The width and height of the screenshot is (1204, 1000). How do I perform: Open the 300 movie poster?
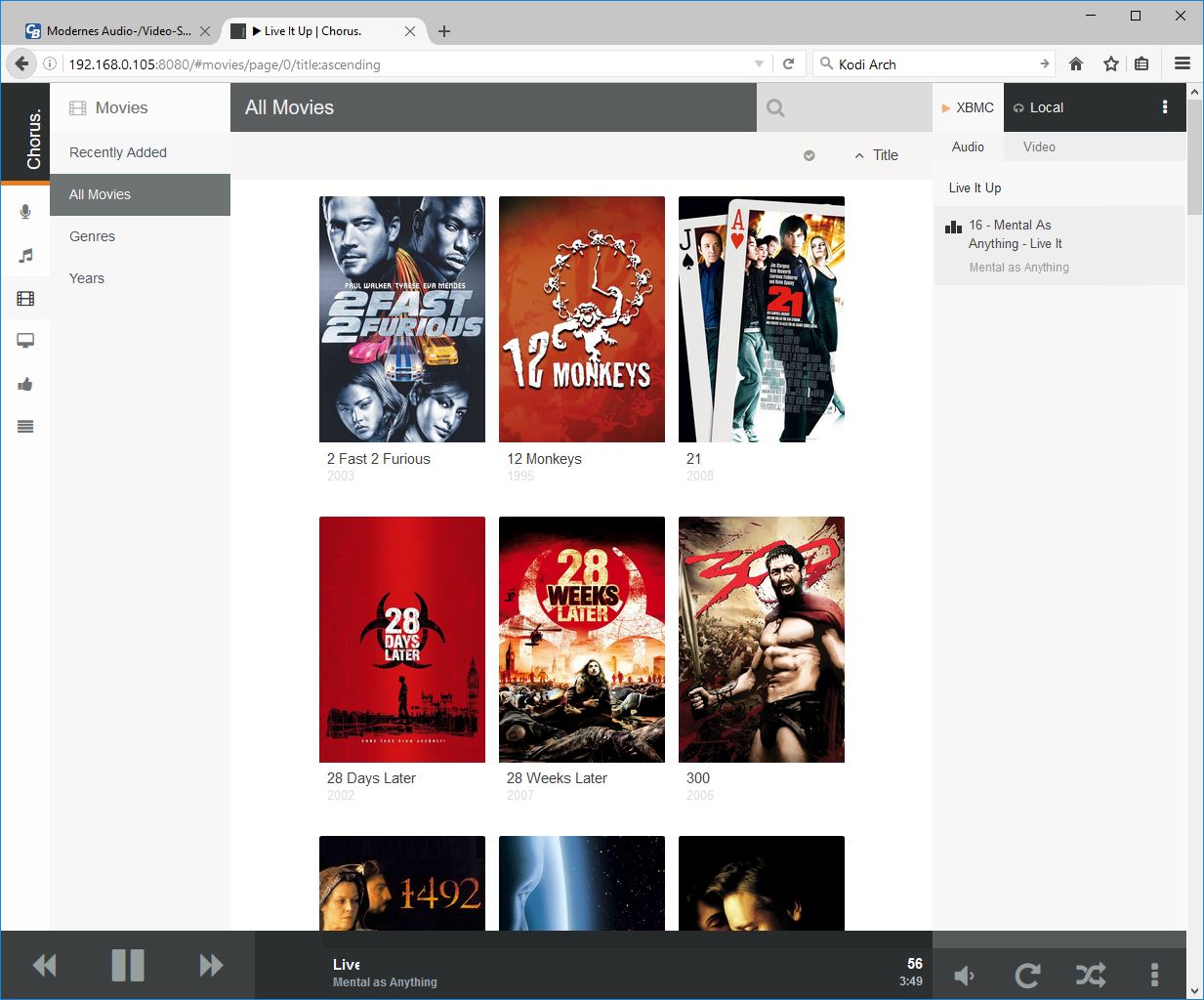tap(762, 640)
